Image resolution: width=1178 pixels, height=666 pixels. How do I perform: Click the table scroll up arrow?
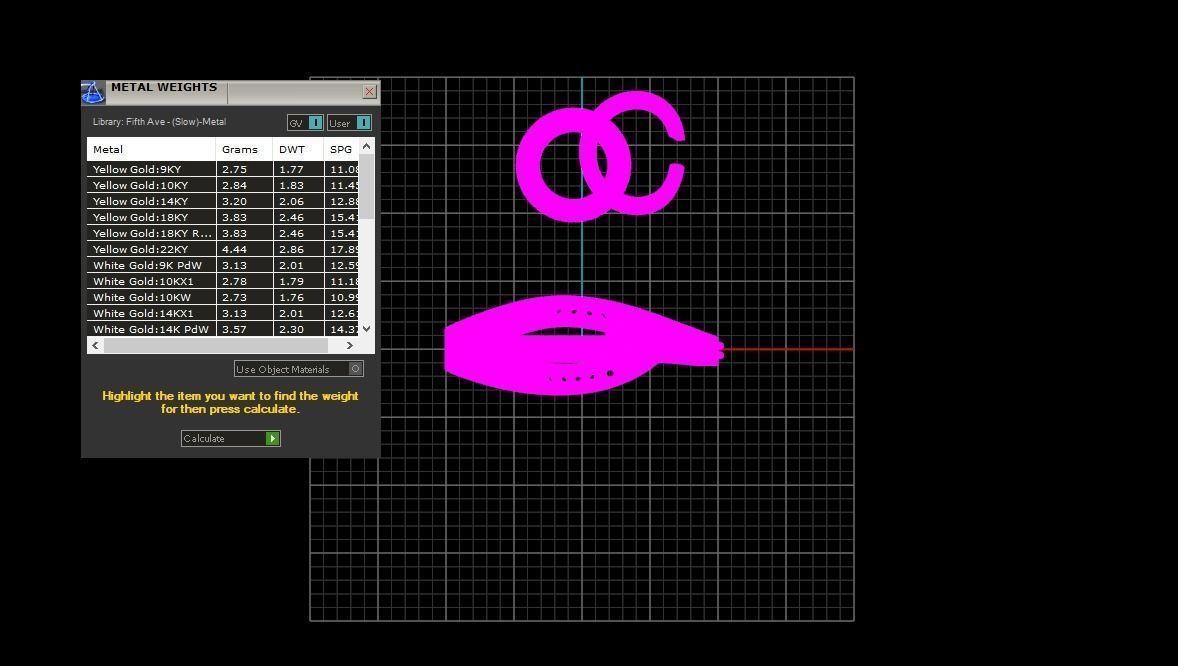click(x=367, y=147)
